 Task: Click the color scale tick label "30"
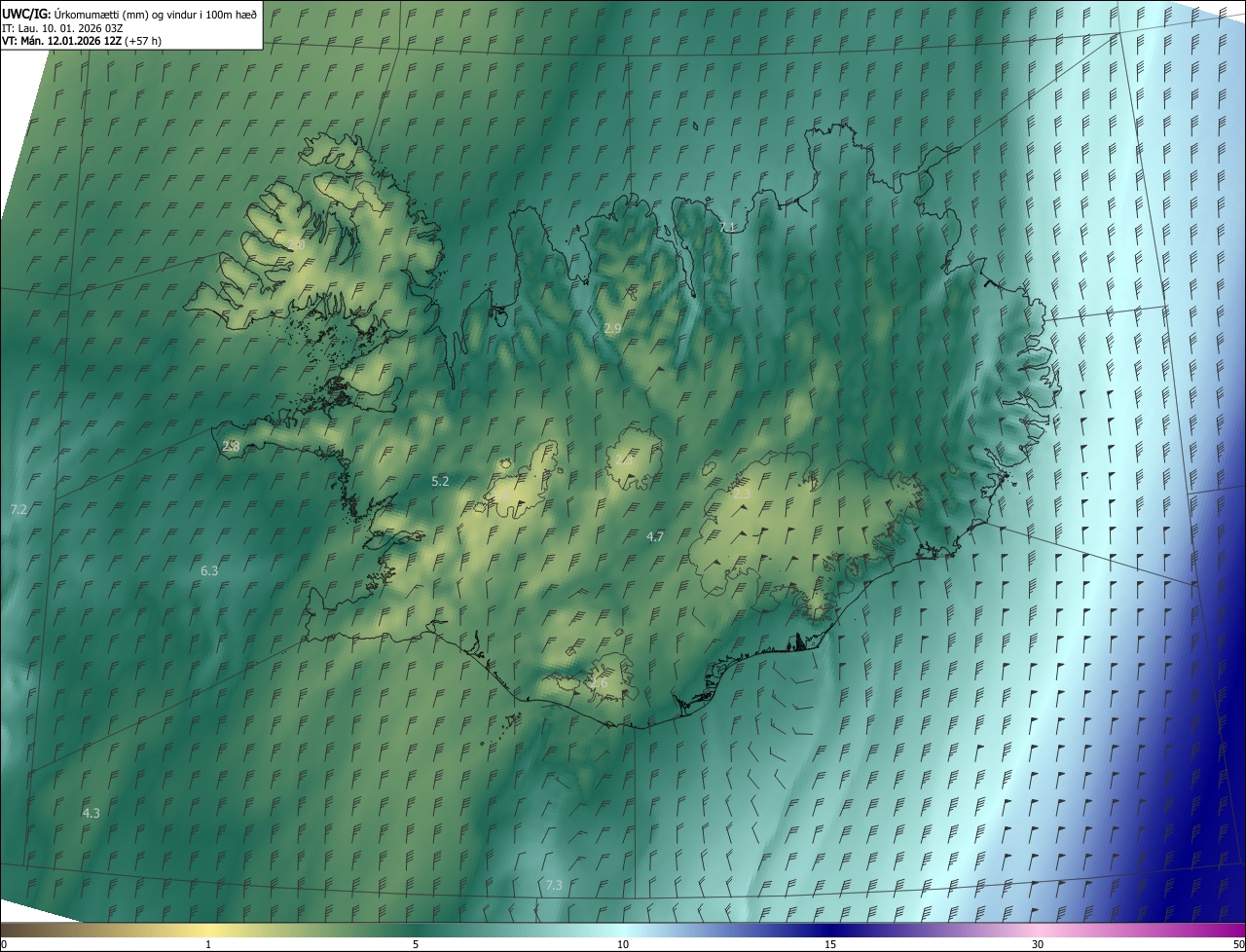pos(1038,944)
